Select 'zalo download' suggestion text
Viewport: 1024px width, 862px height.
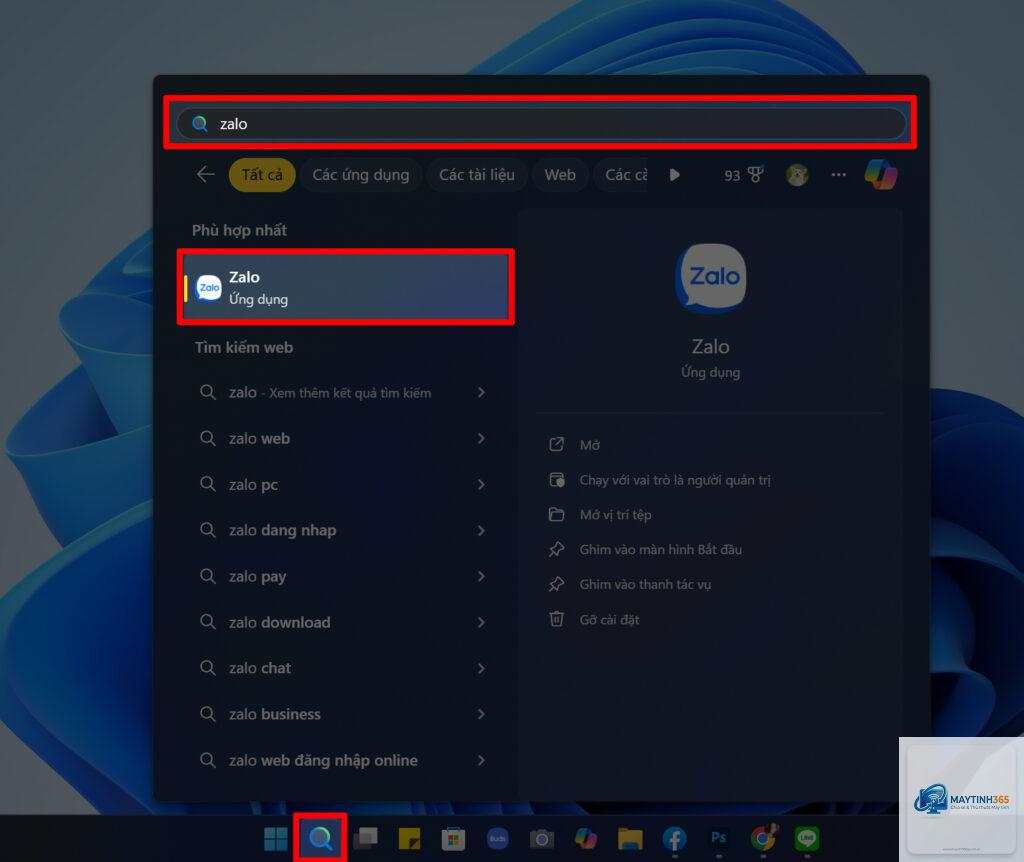point(280,622)
